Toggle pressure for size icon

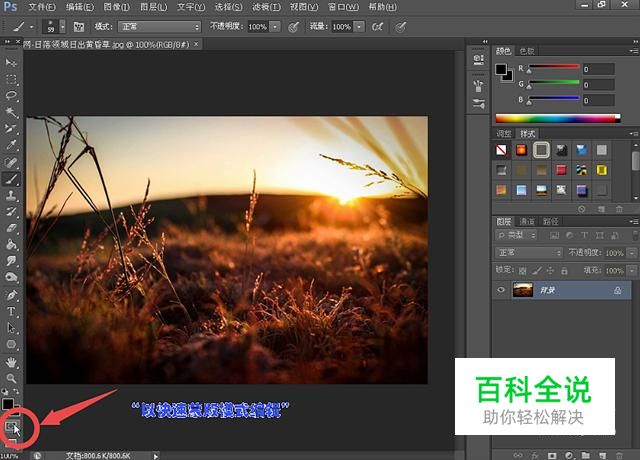(400, 27)
